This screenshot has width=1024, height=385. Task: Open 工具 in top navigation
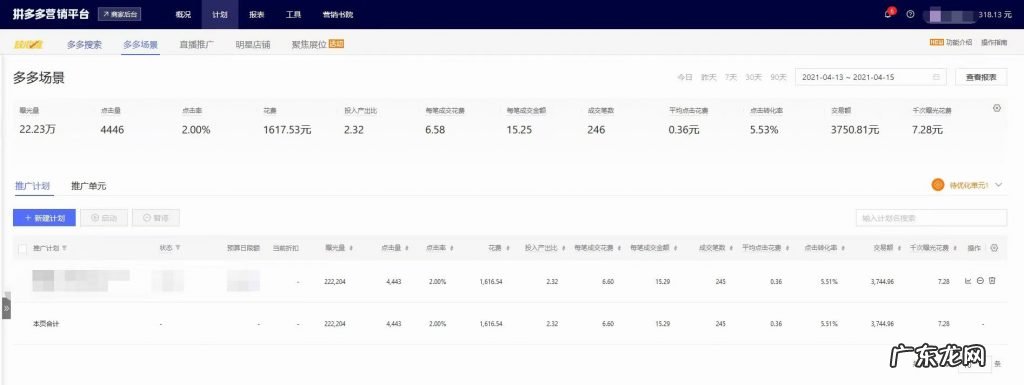point(293,14)
